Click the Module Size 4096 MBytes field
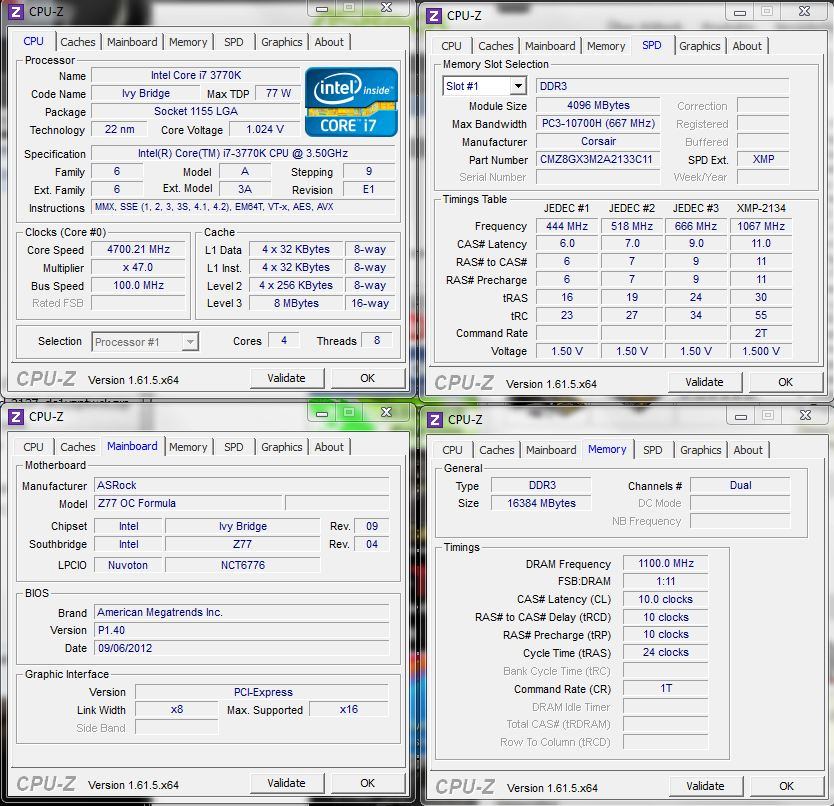The image size is (834, 806). point(598,105)
